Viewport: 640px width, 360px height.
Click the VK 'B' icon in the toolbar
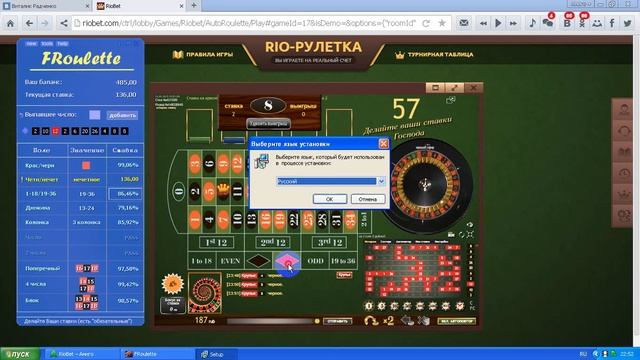pos(567,23)
